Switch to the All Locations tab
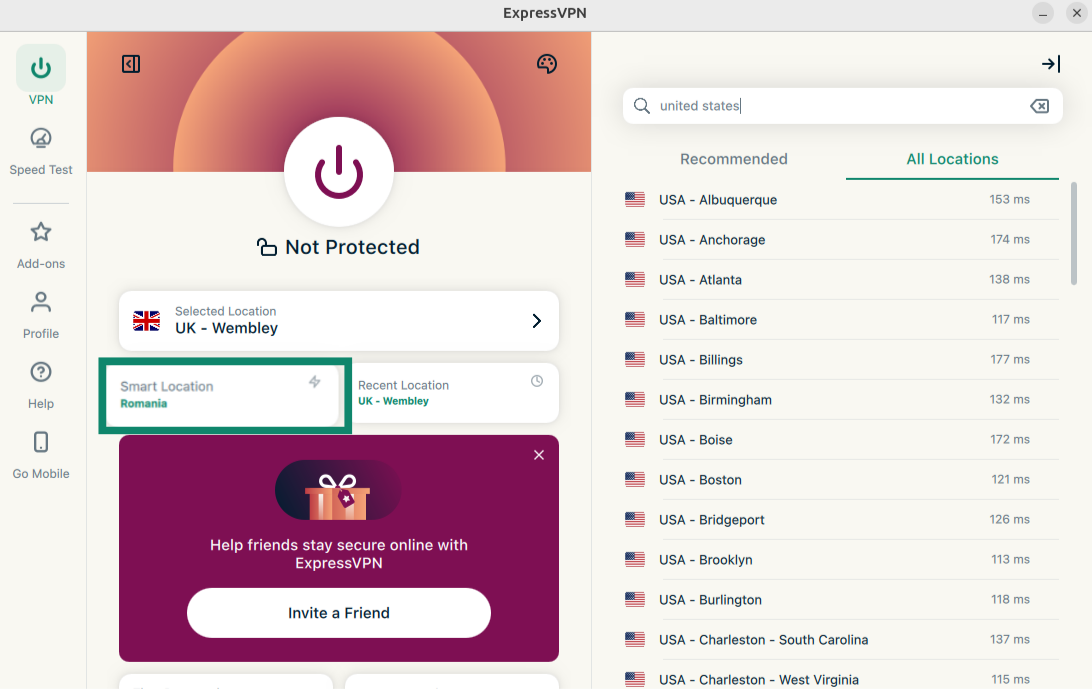1092x689 pixels. (x=952, y=159)
